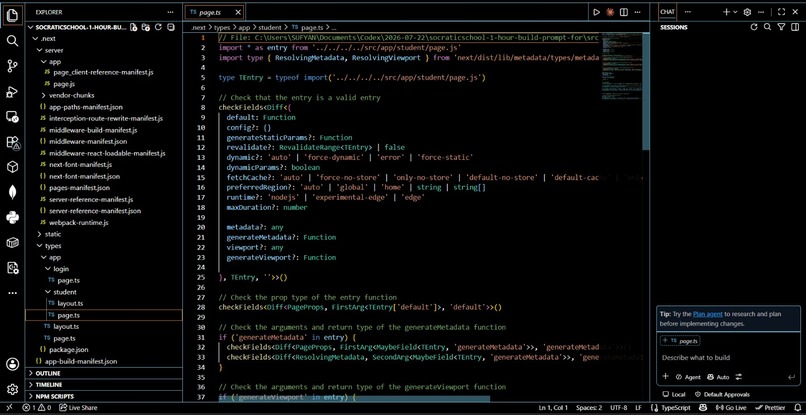Screen dimensions: 806x415
Task: Expand the TIMELINE section
Action: (104, 385)
